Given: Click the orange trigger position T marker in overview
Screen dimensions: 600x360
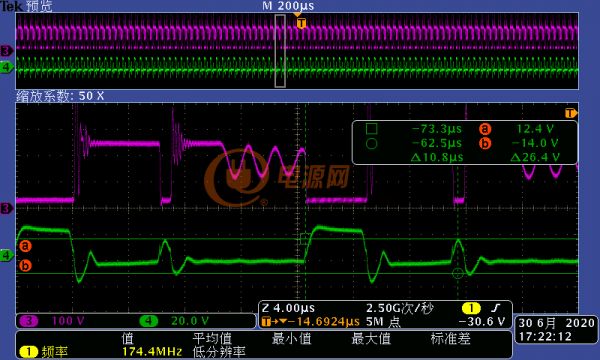Looking at the screenshot, I should coord(301,23).
